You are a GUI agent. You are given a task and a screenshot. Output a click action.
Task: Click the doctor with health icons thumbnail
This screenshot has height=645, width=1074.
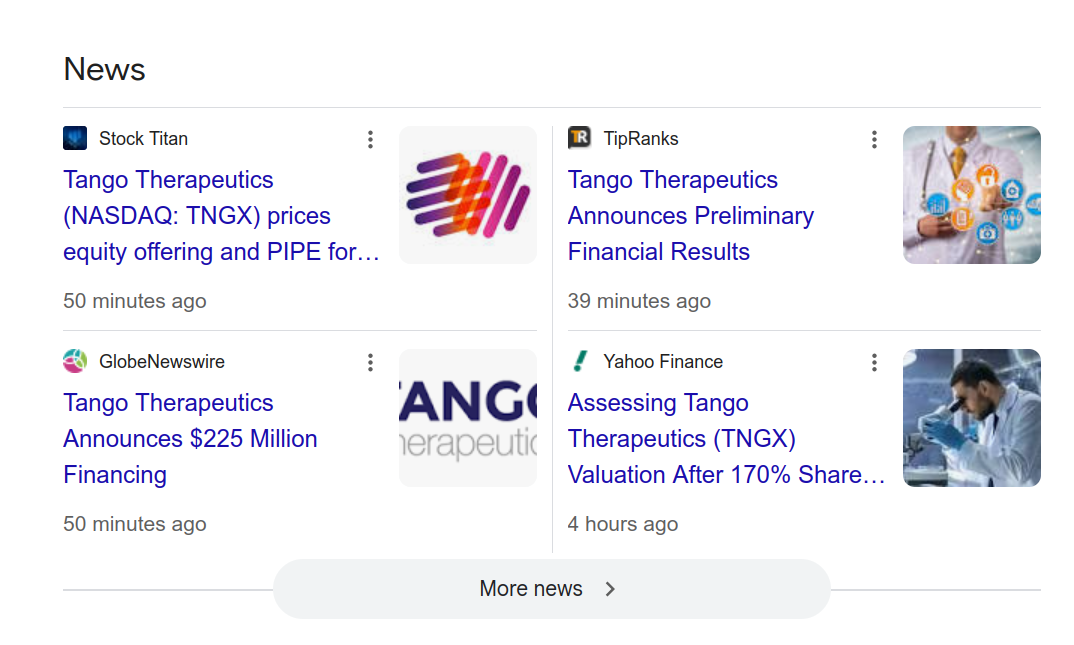[x=972, y=195]
